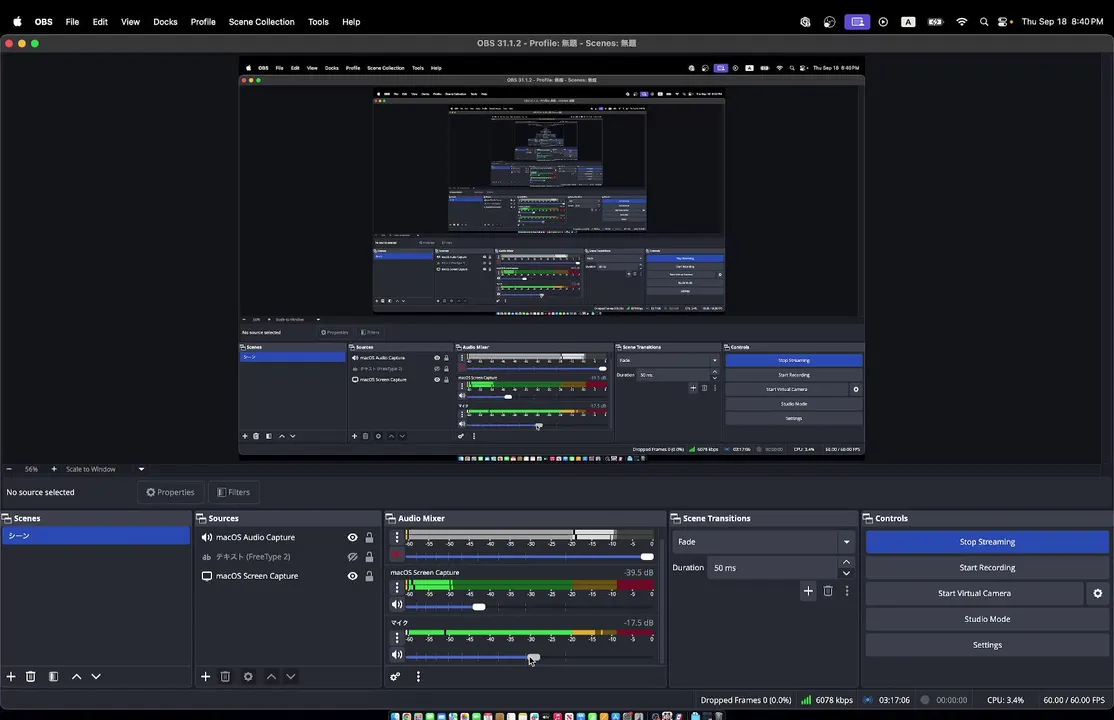Increase transition duration stepper up
The image size is (1114, 720).
pos(846,562)
